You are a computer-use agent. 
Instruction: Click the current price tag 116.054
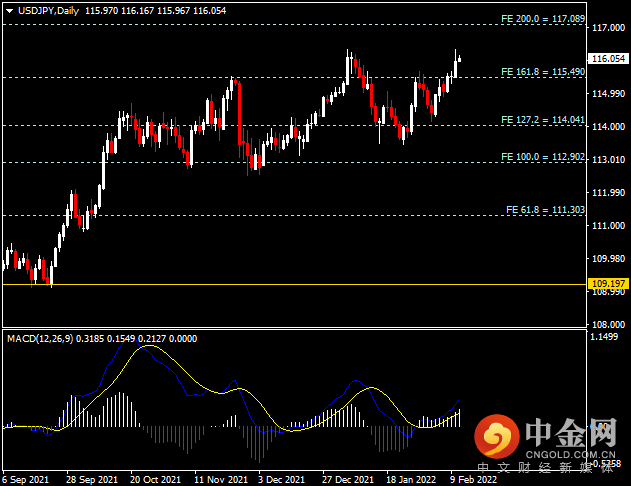click(x=608, y=59)
